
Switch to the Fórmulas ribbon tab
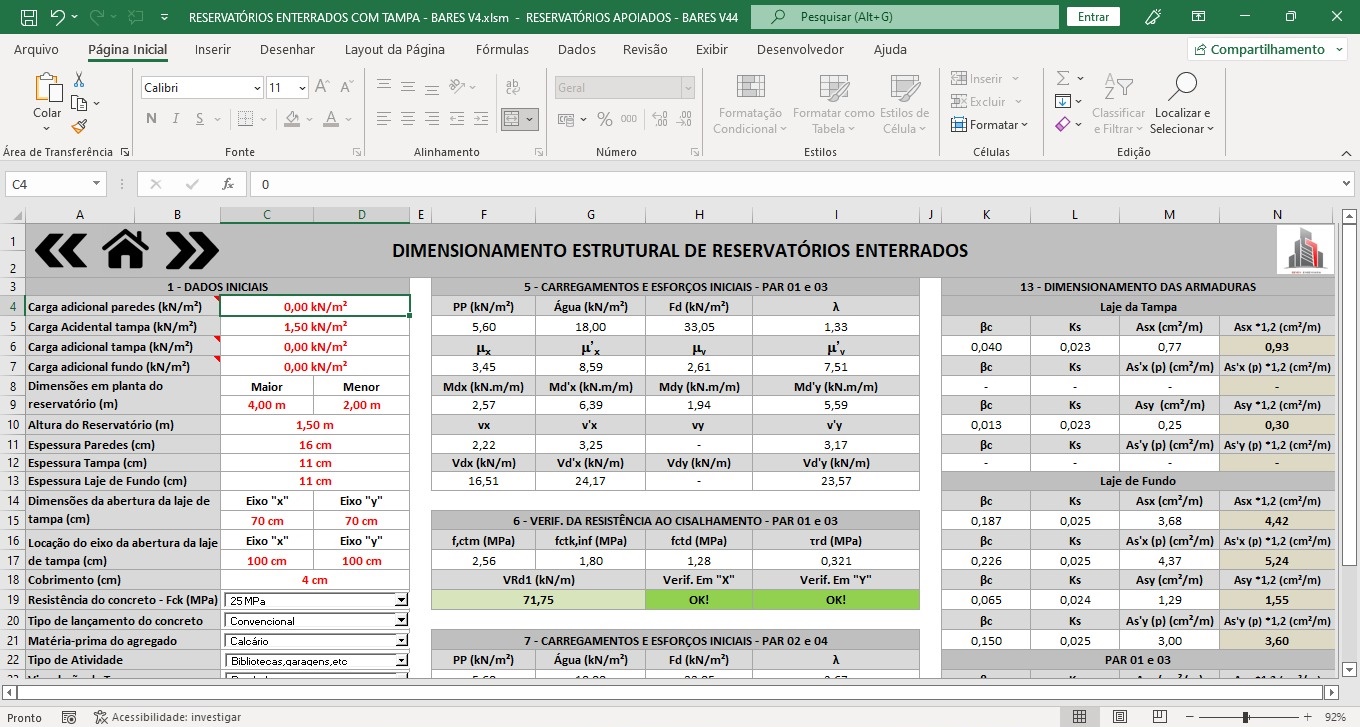(502, 49)
